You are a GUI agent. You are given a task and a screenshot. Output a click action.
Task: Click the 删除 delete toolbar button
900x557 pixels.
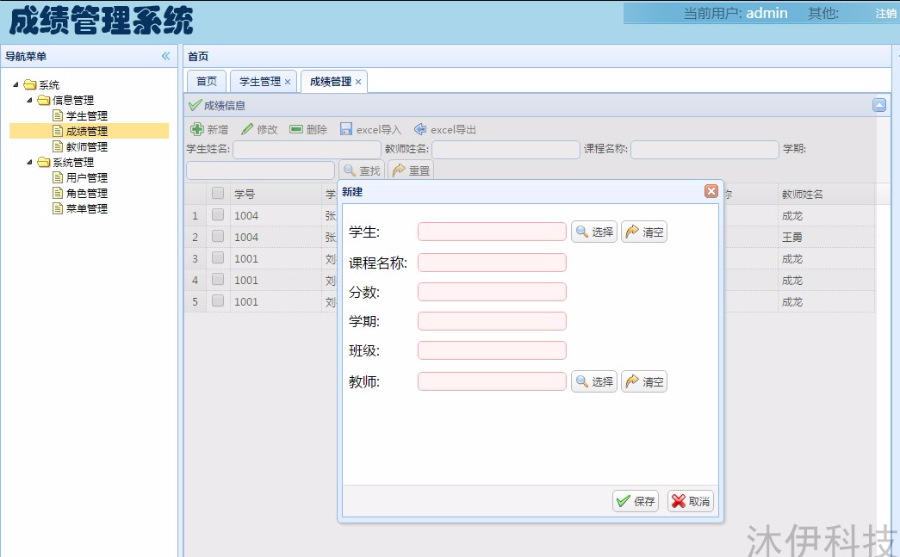tap(308, 129)
